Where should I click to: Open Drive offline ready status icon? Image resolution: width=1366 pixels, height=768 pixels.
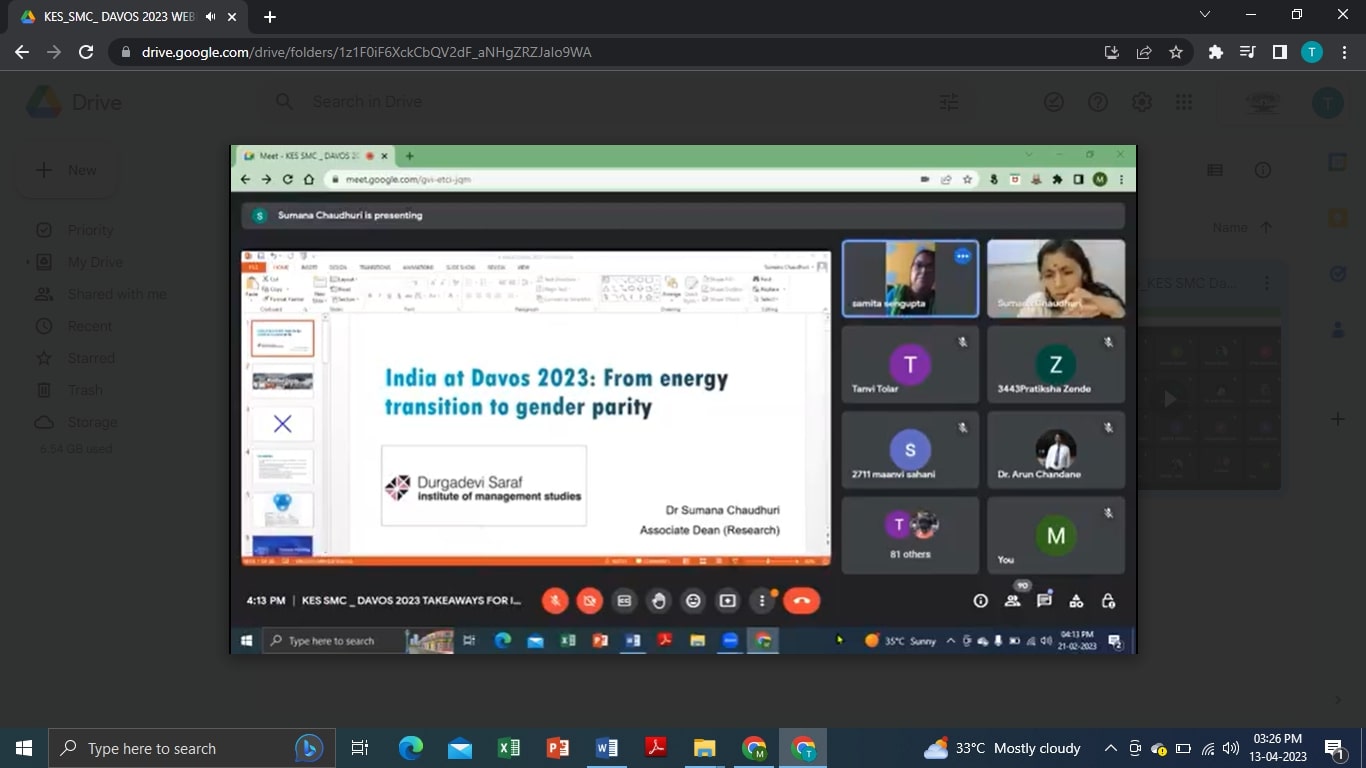pos(1054,102)
